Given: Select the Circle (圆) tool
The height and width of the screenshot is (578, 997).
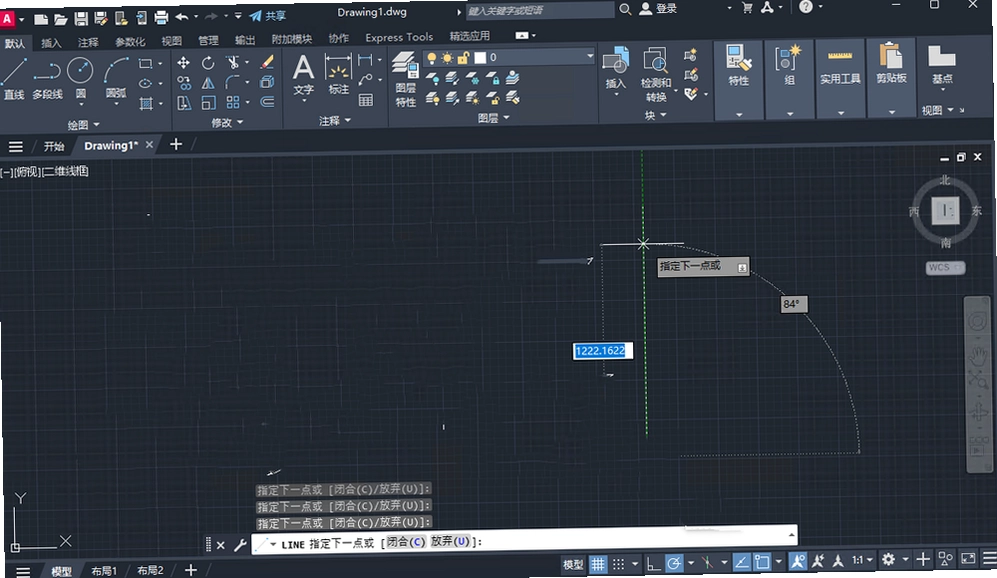Looking at the screenshot, I should 80,78.
